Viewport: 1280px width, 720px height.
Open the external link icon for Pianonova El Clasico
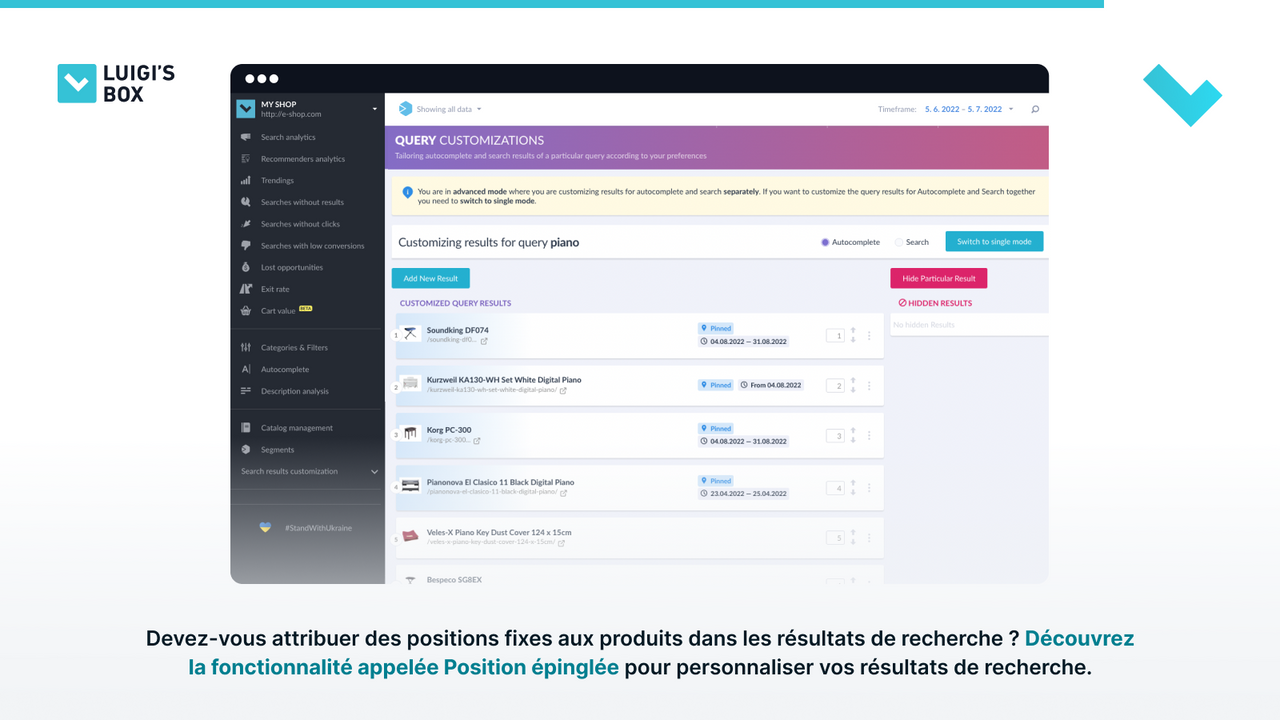click(563, 493)
